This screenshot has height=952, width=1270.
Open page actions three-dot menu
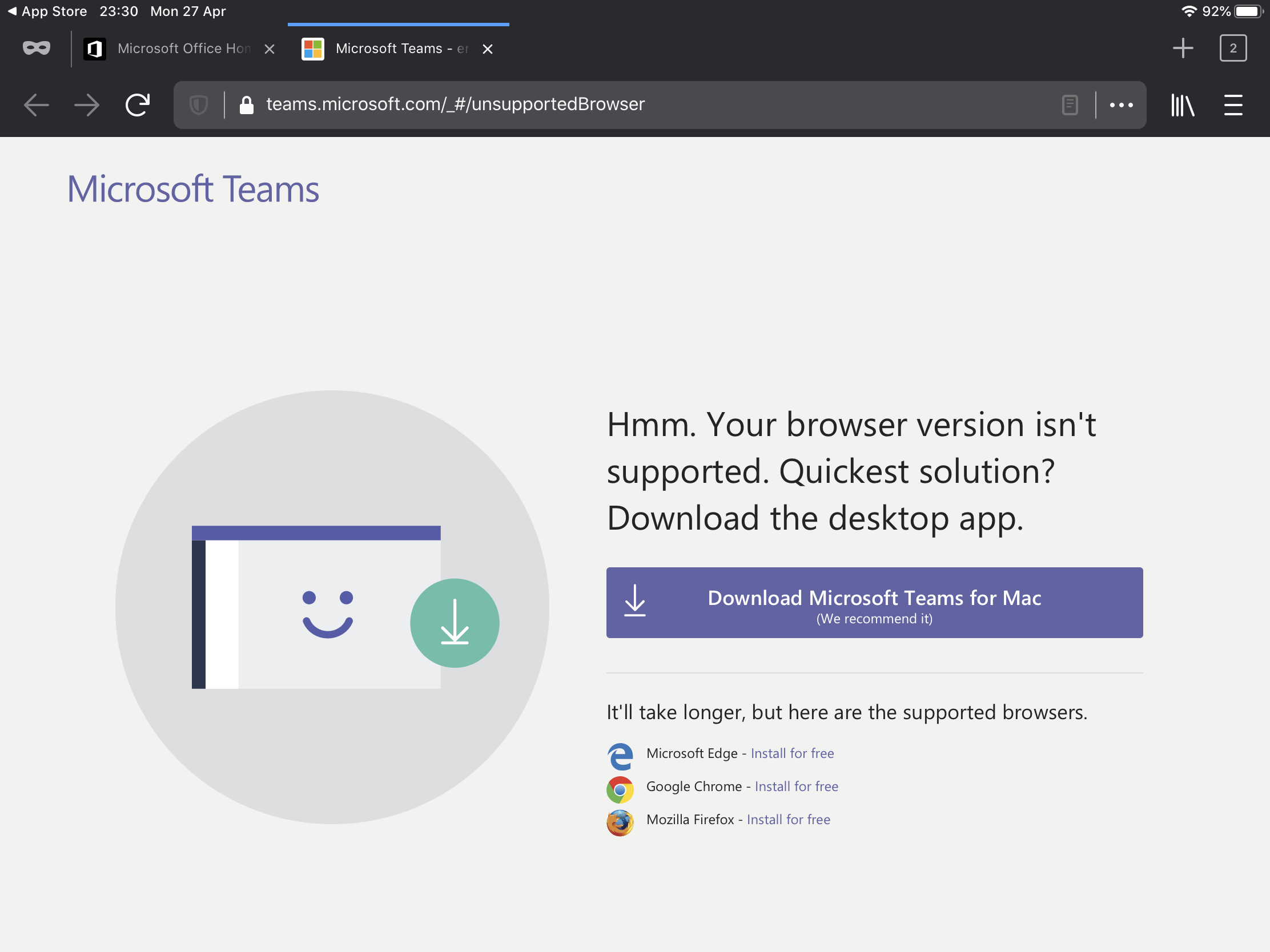click(1121, 105)
